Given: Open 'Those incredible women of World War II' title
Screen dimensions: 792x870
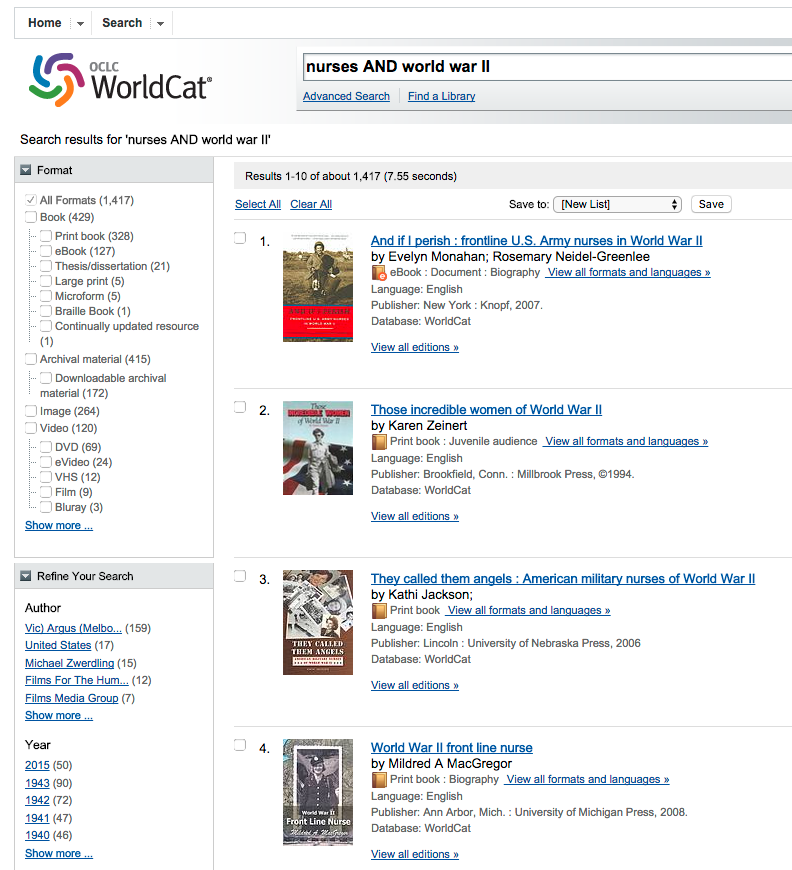Looking at the screenshot, I should pyautogui.click(x=487, y=409).
